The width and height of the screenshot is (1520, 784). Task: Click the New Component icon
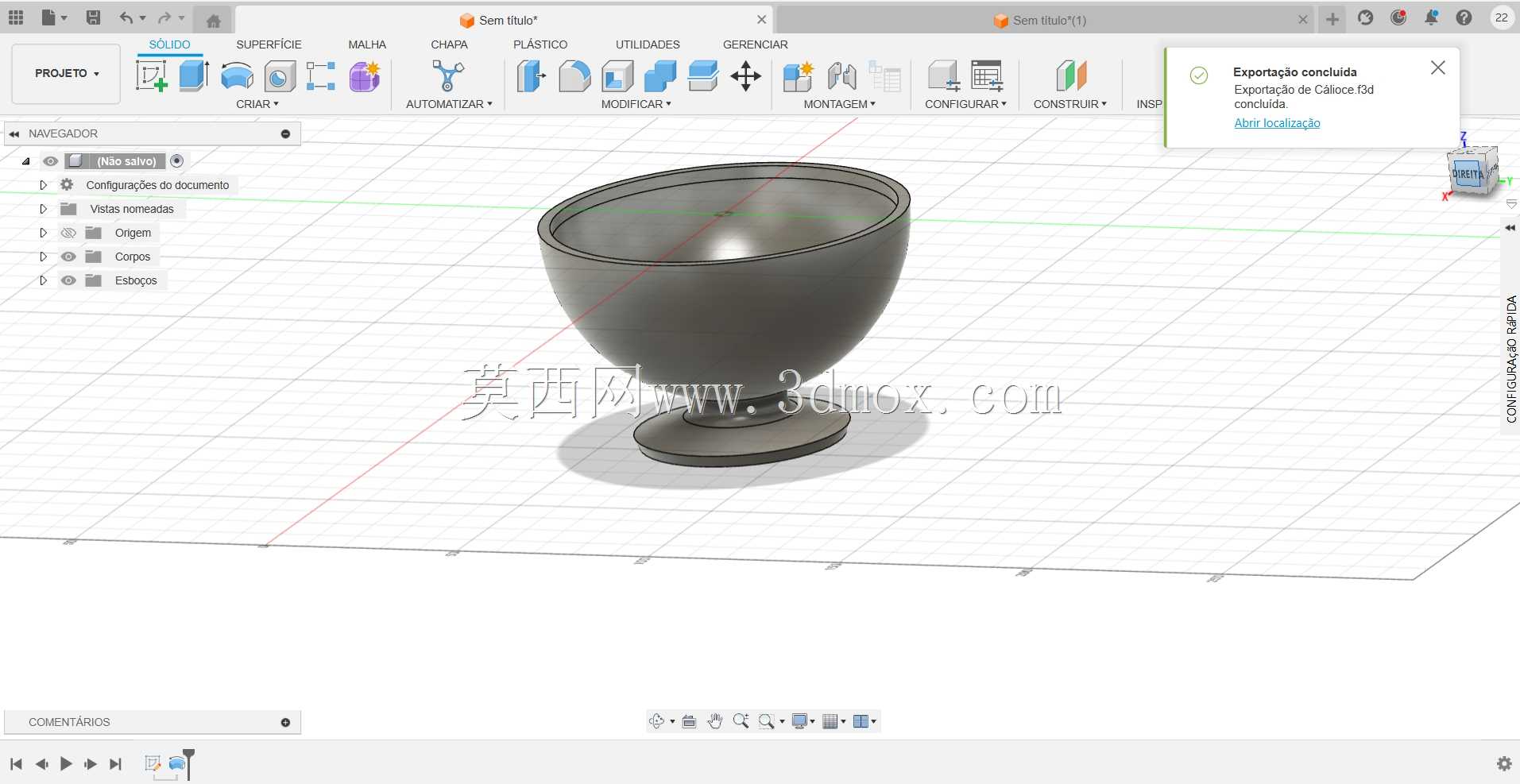click(x=798, y=76)
